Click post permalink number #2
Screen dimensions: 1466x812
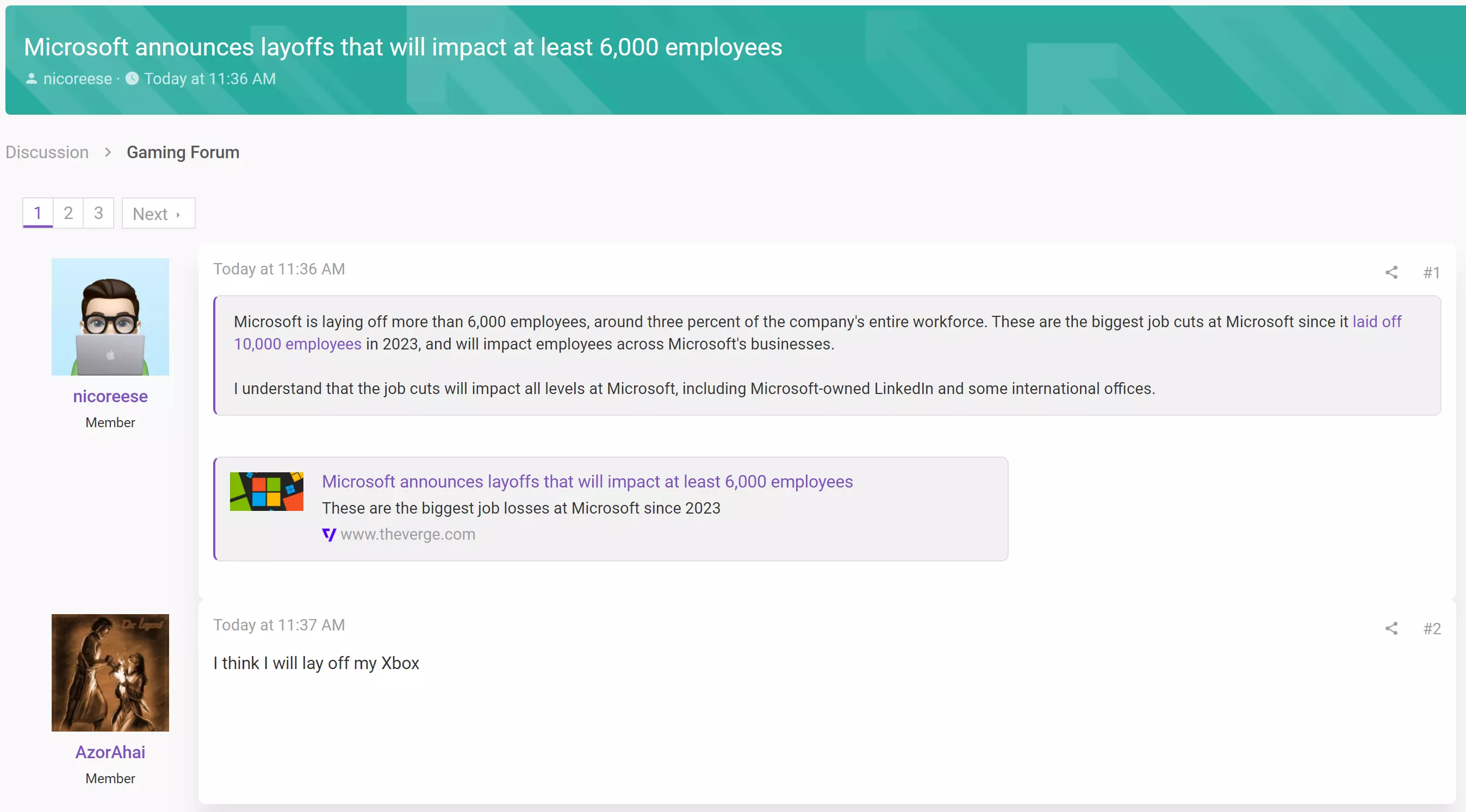point(1432,629)
